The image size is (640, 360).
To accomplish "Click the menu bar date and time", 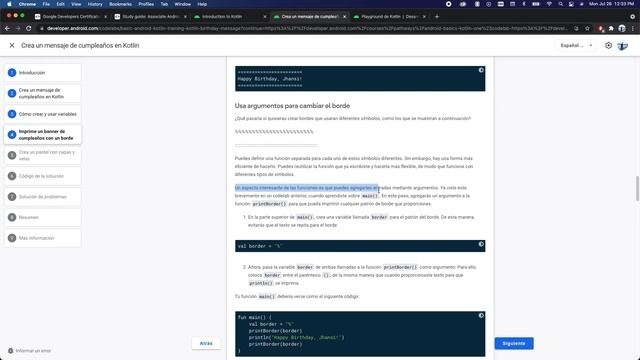I will [611, 4].
